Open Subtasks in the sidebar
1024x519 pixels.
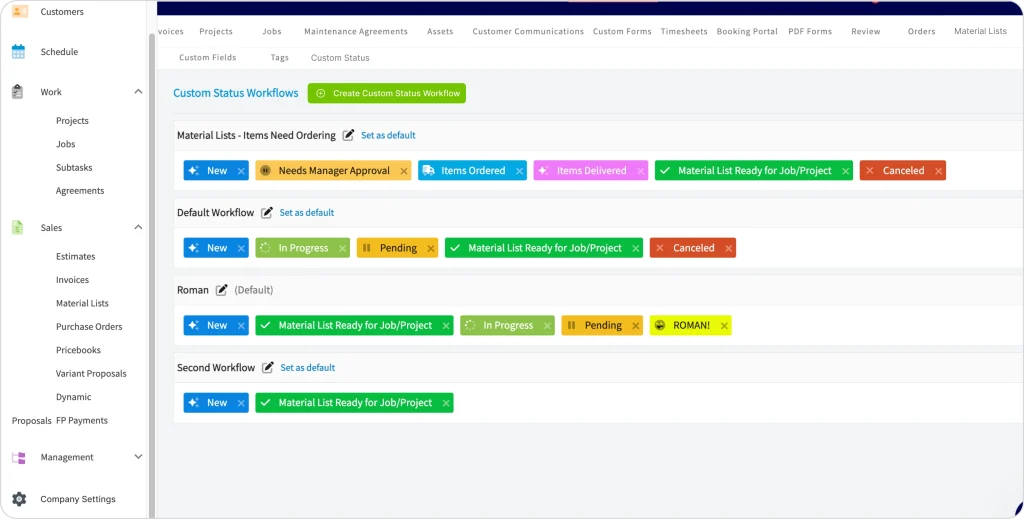tap(74, 168)
